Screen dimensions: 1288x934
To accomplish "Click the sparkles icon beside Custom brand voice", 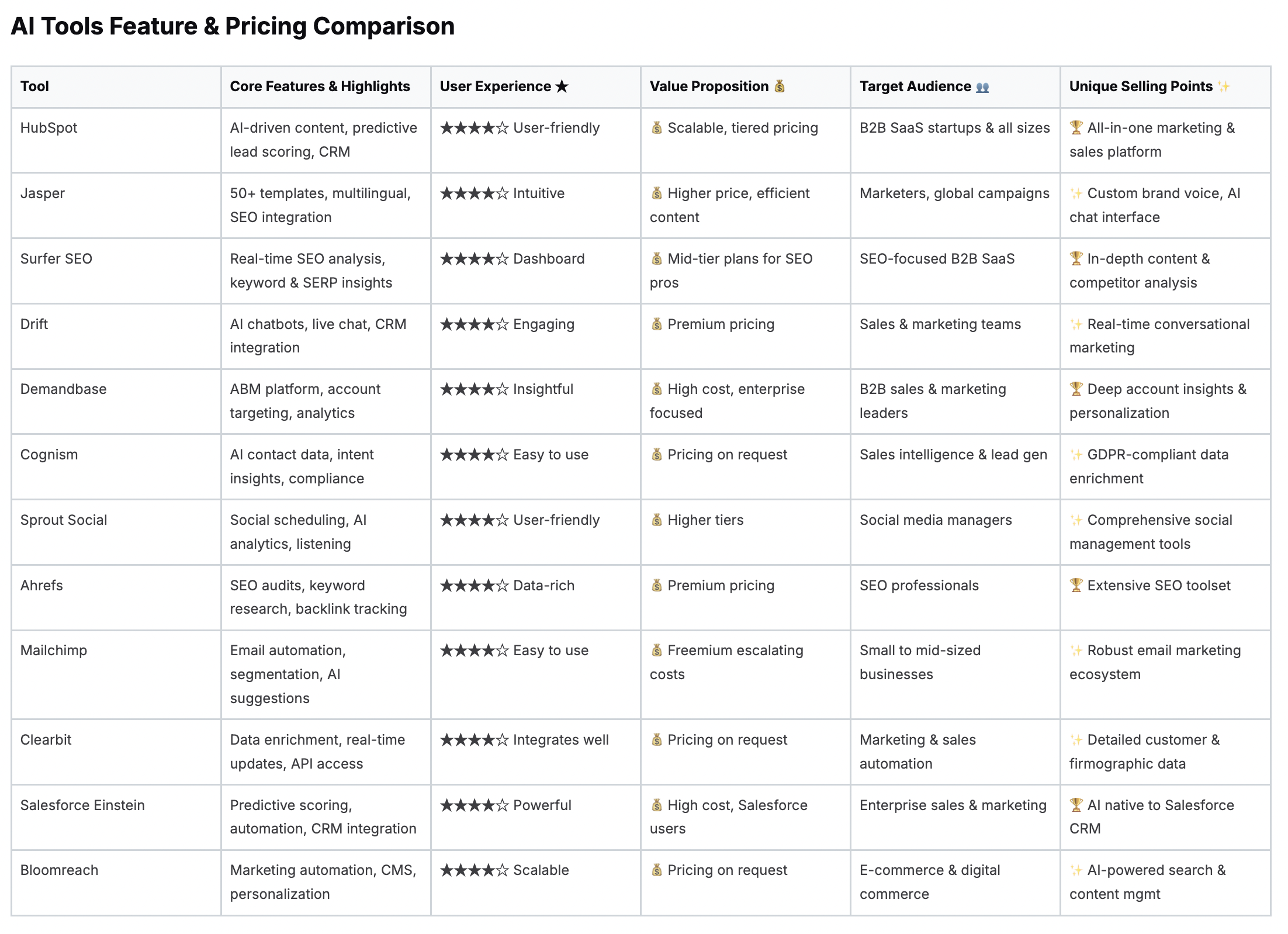I will [x=1076, y=193].
